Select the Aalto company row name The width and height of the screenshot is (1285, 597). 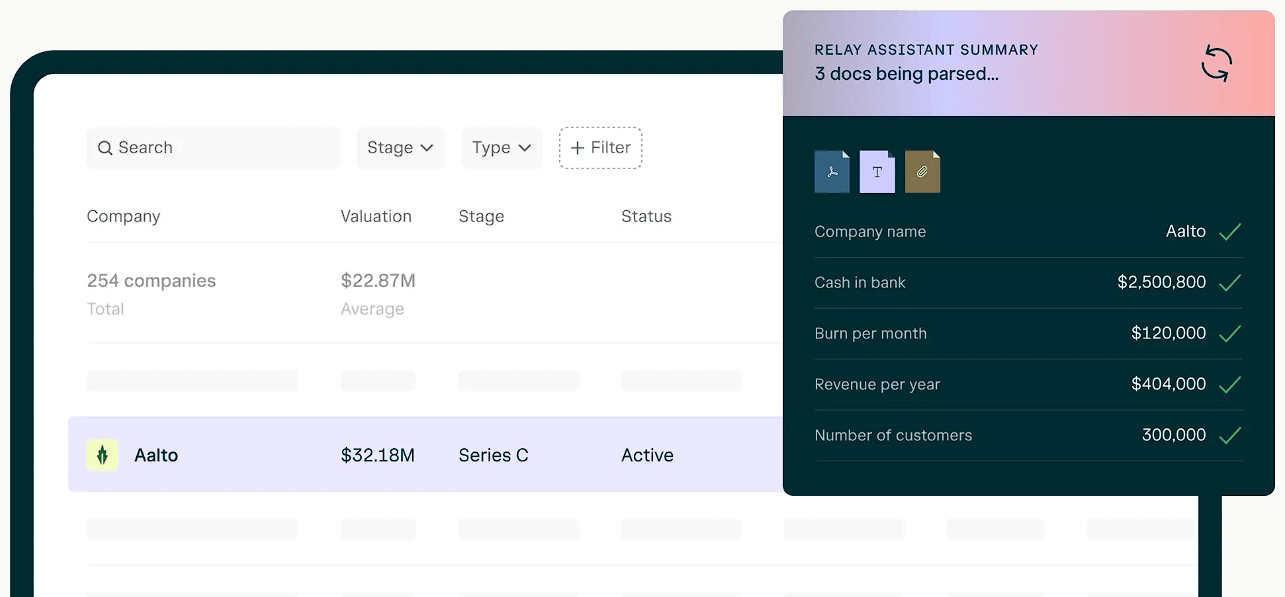click(156, 455)
